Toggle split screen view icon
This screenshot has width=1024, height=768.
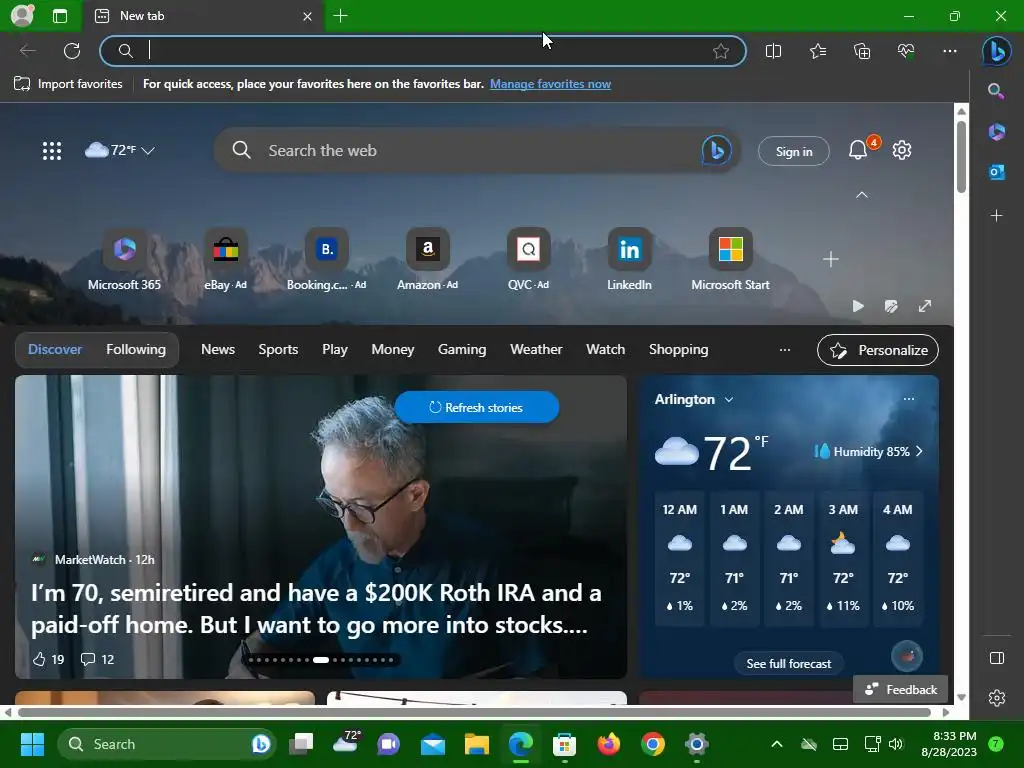(x=773, y=51)
